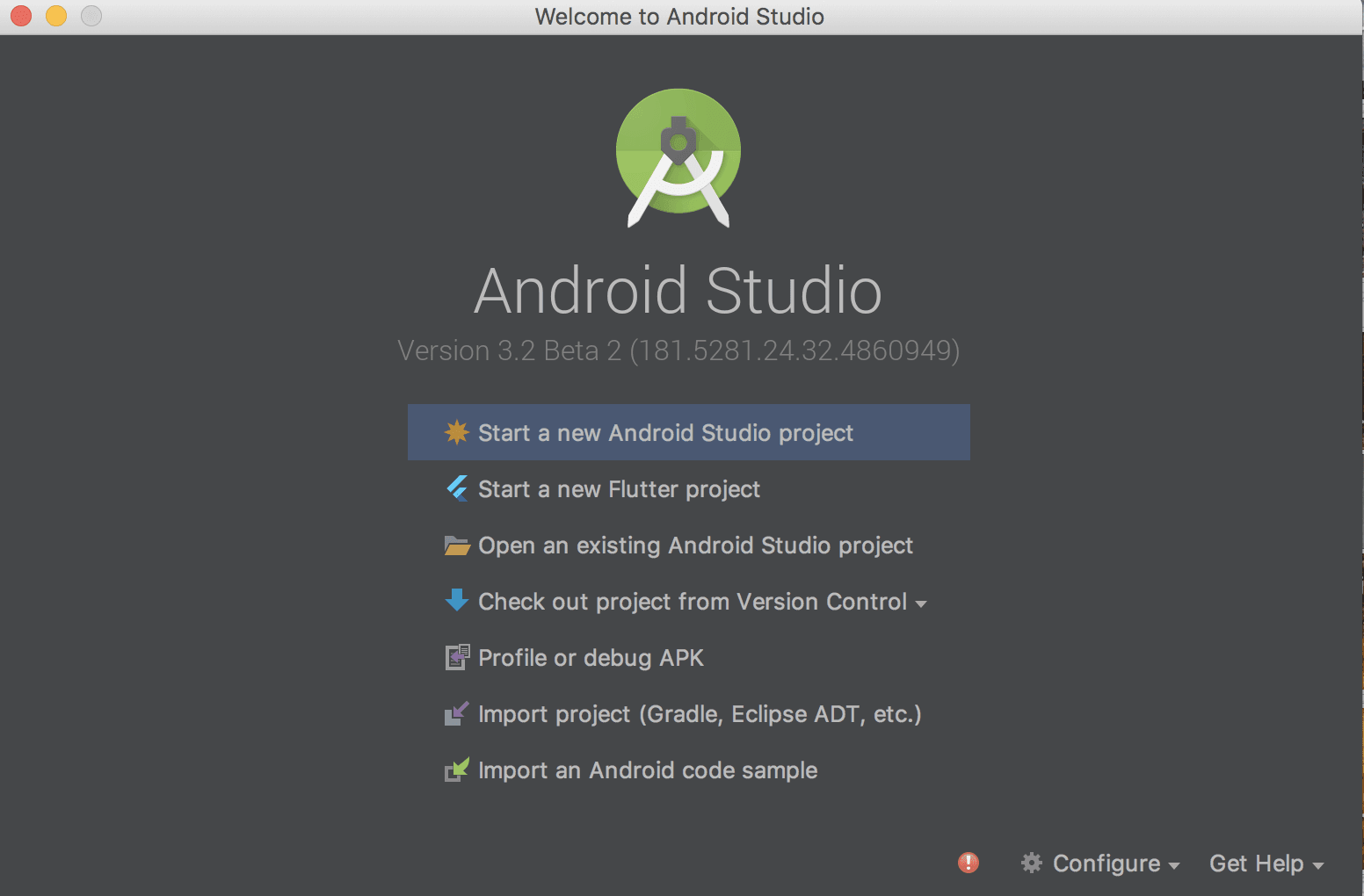The image size is (1364, 896).
Task: Click the Welcome to Android Studio title
Action: 679,17
